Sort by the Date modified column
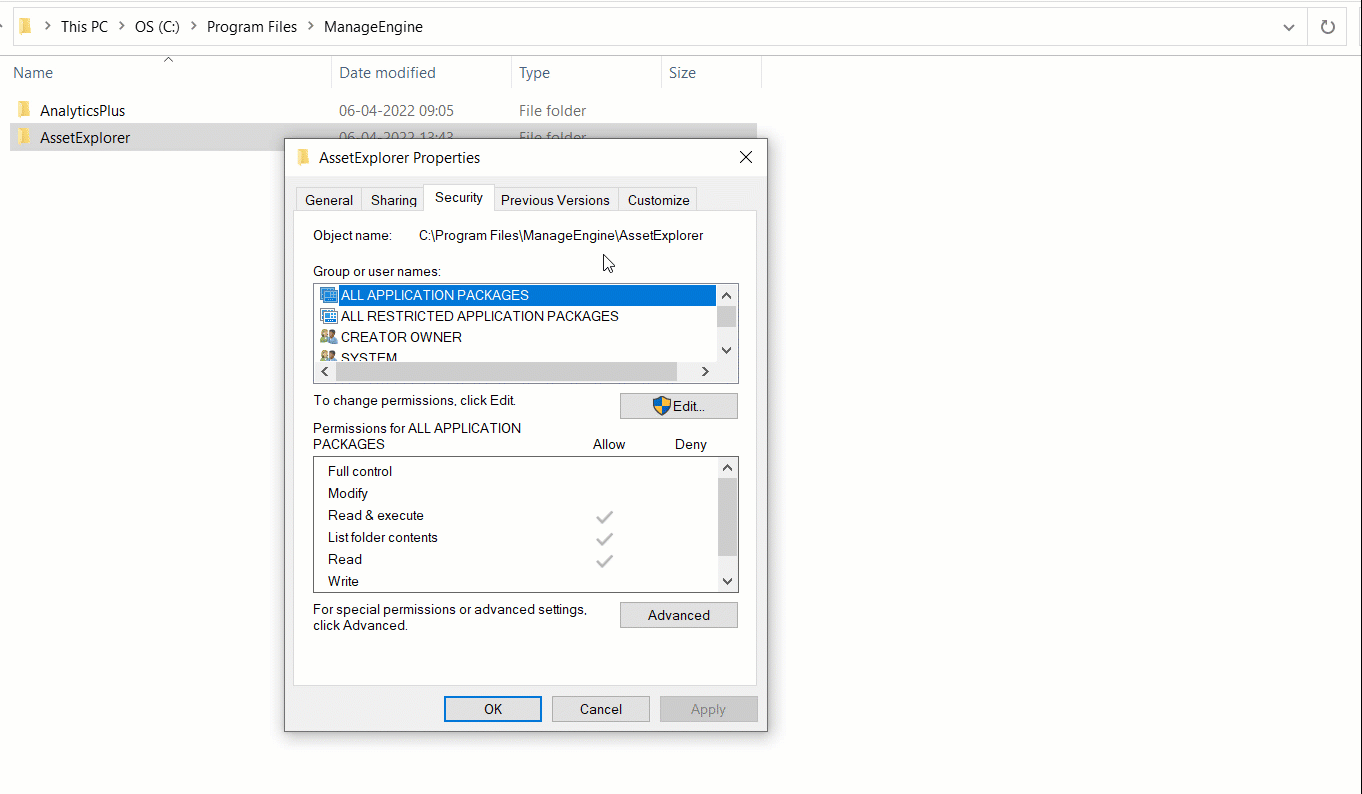The image size is (1362, 794). 421,73
